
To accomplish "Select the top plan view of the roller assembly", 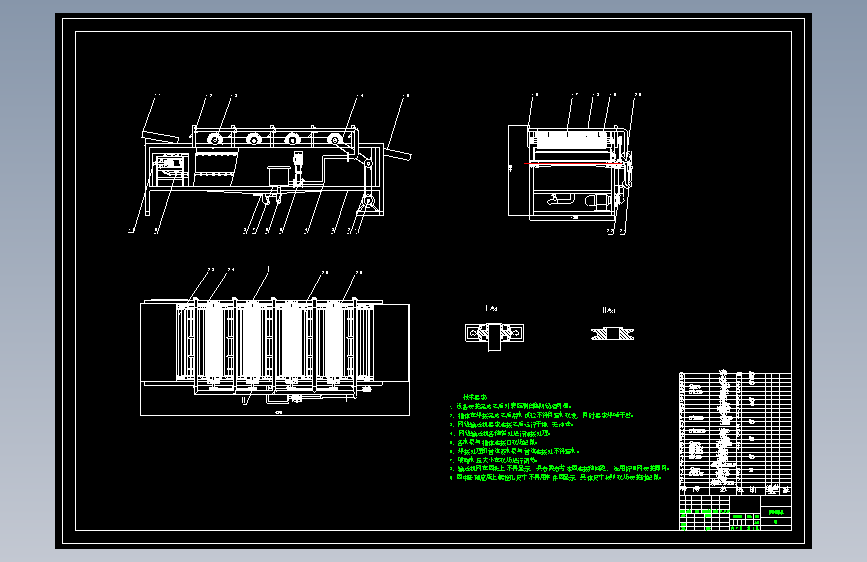I will (275, 342).
